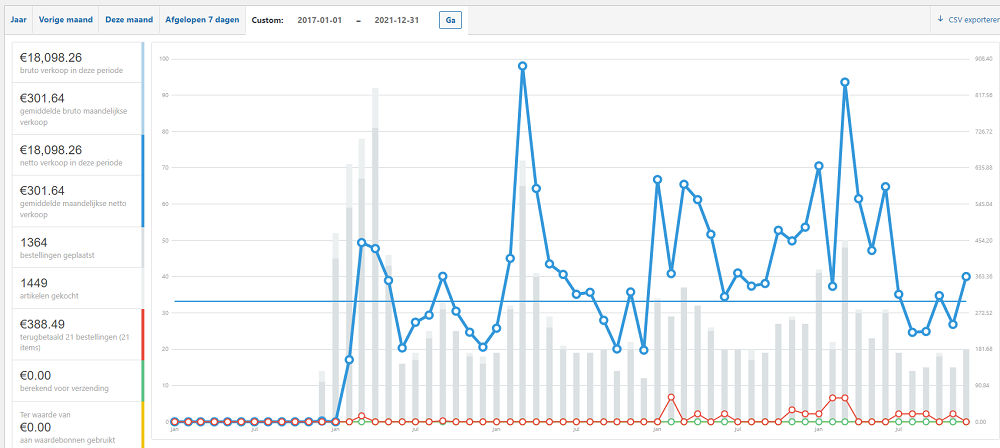Viewport: 1000px width, 448px height.
Task: Click the download arrow icon beside CSV exporteren
Action: coord(940,19)
